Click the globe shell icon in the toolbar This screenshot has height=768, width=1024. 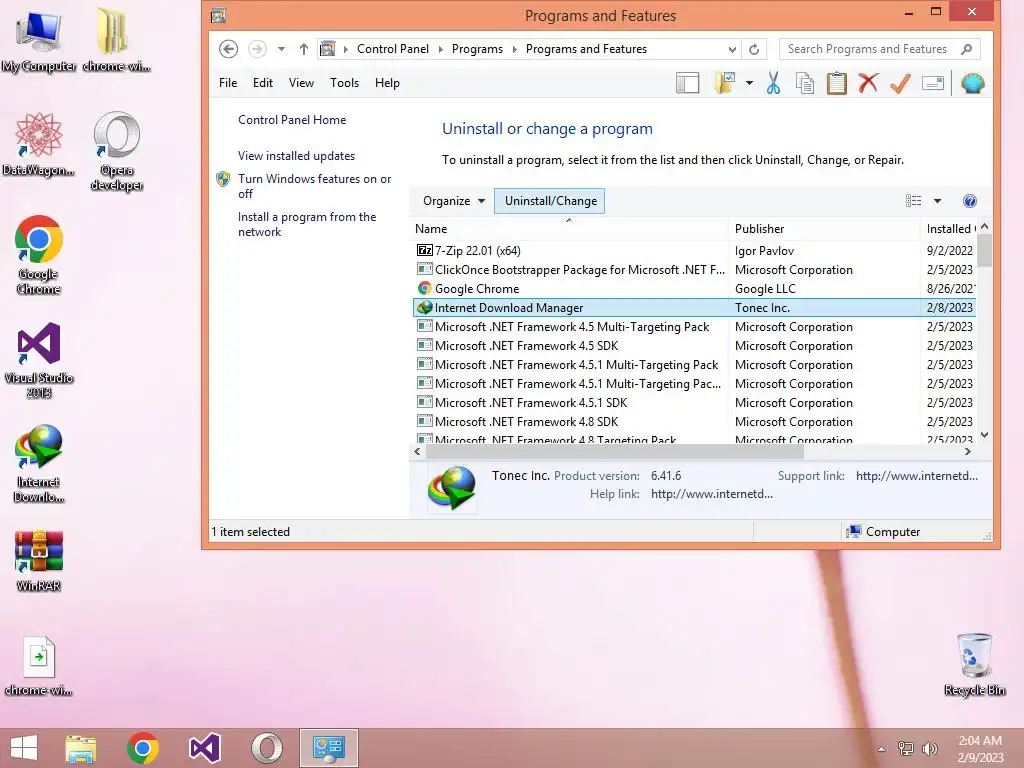click(x=972, y=84)
